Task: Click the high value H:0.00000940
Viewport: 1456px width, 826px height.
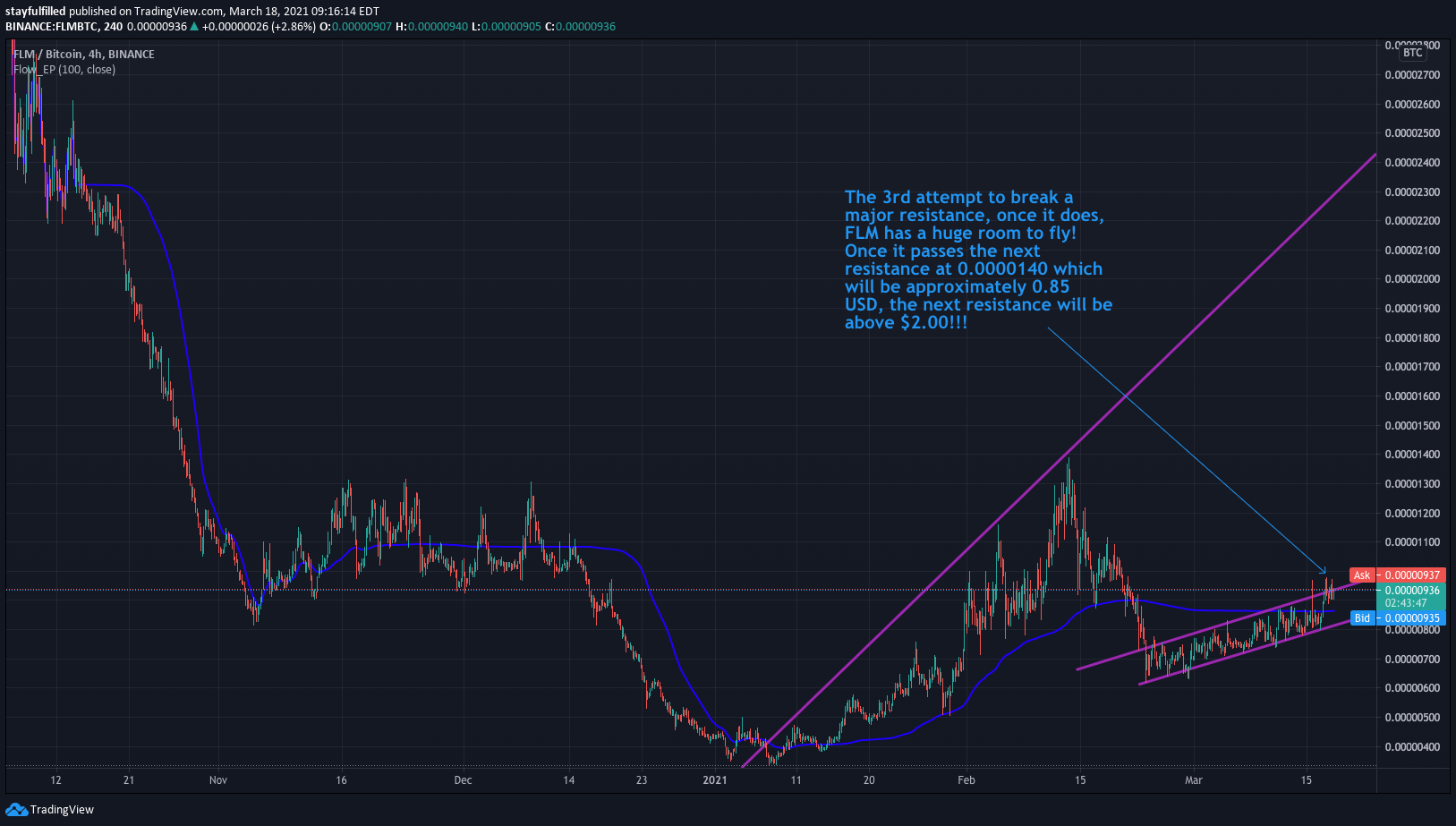Action: point(431,27)
